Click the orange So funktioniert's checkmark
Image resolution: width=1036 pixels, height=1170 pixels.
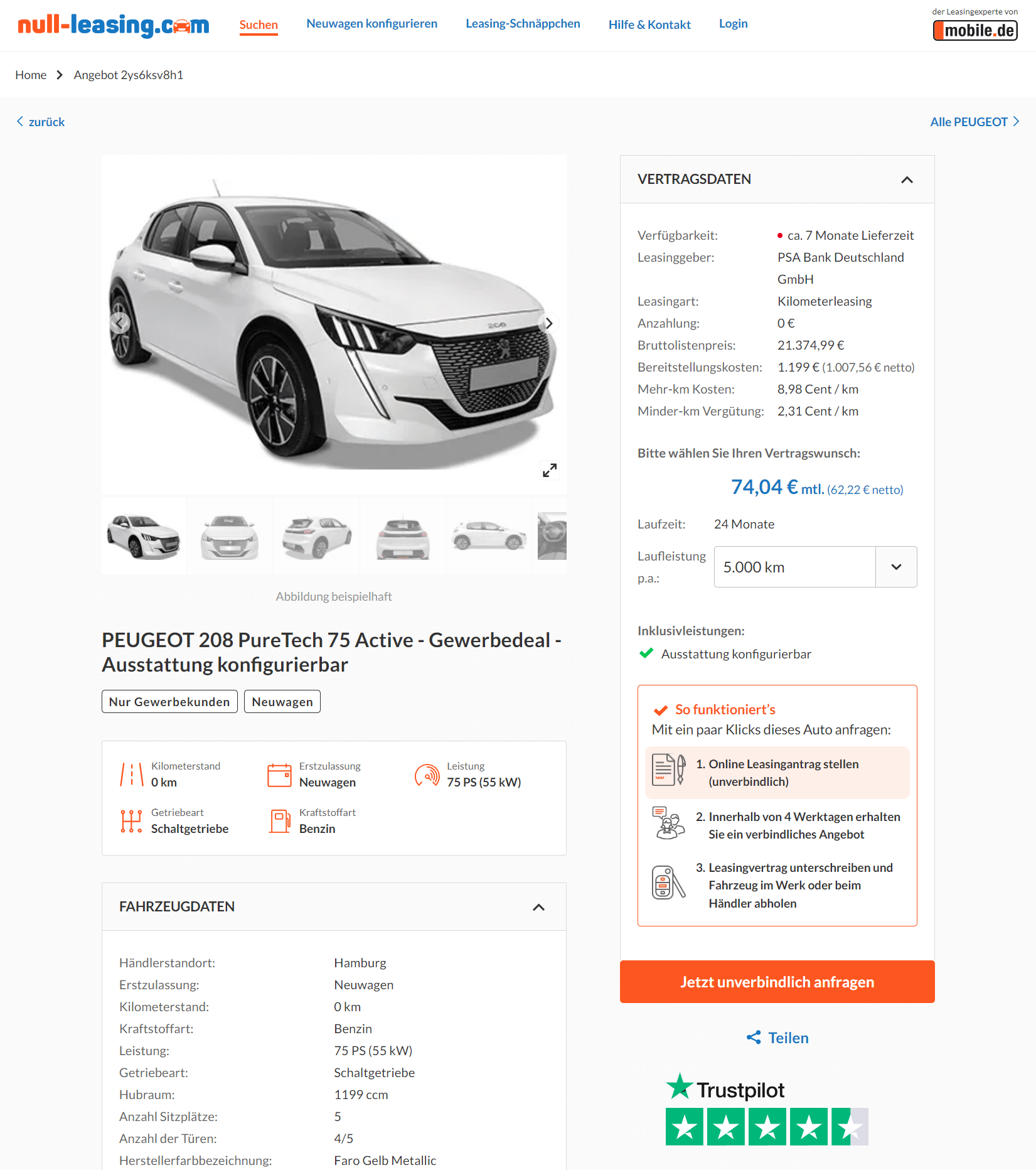[x=661, y=710]
